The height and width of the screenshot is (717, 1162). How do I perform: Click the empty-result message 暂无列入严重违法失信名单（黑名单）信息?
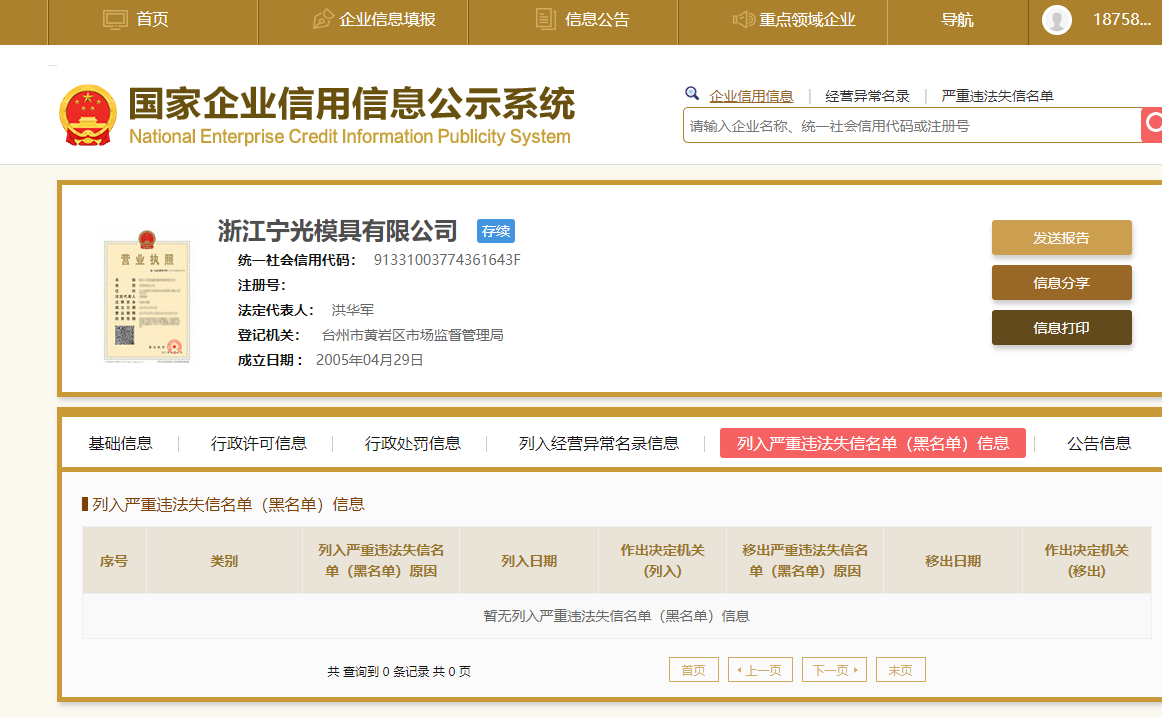click(x=617, y=616)
